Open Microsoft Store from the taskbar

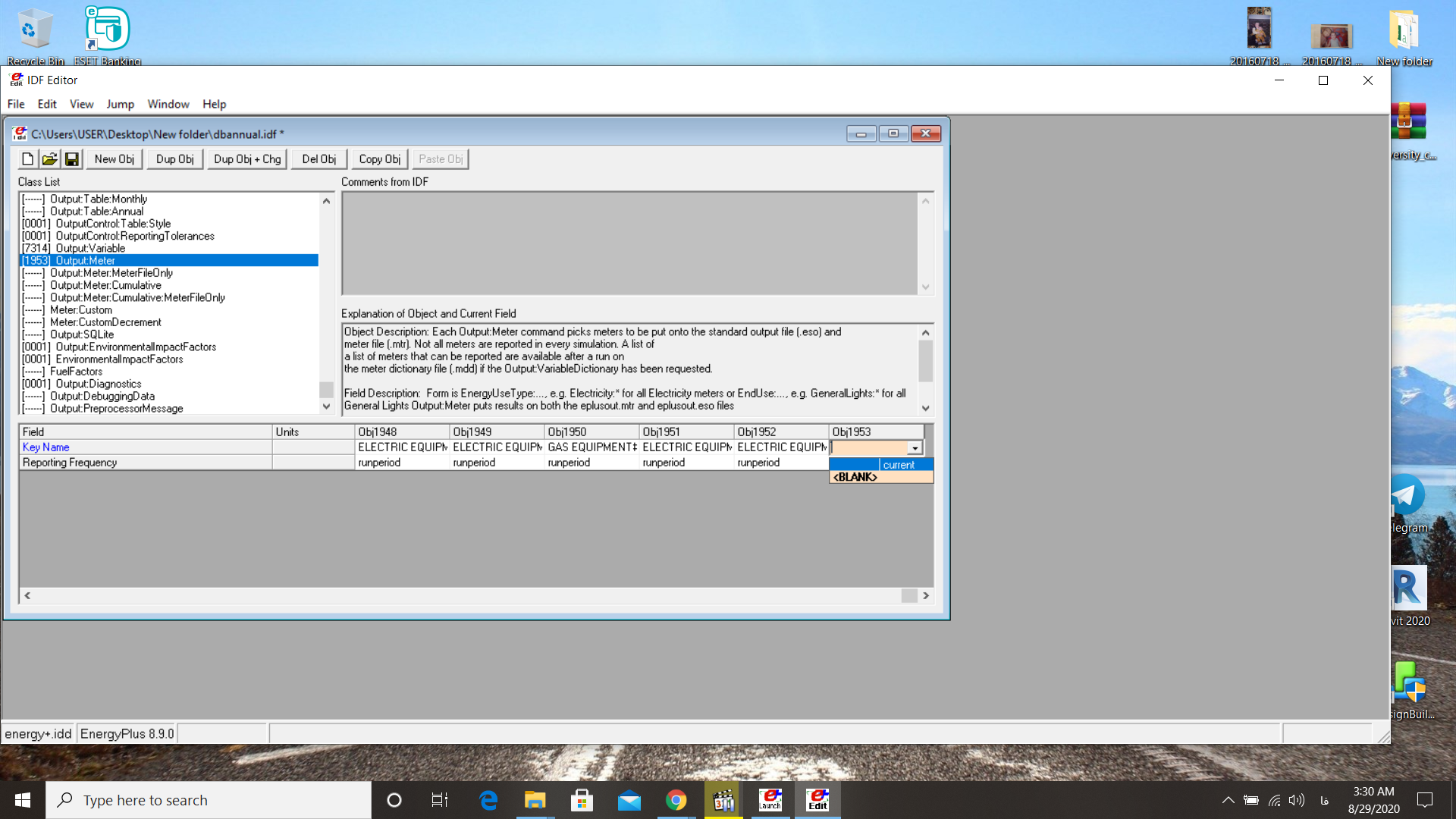(582, 800)
